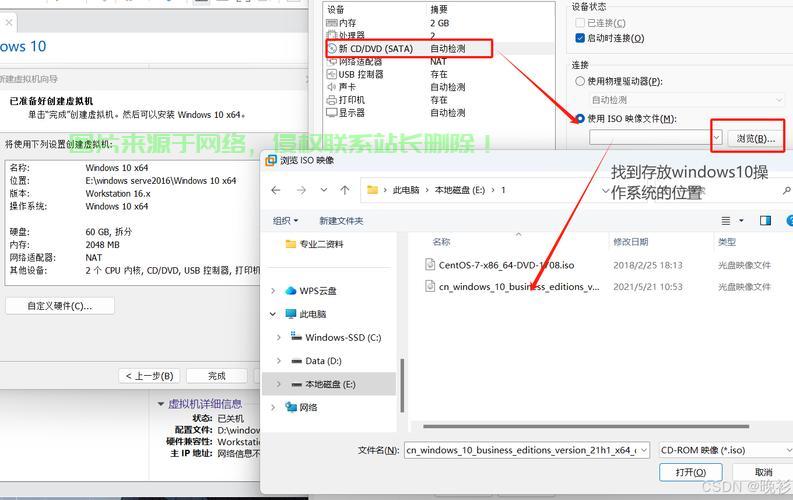The height and width of the screenshot is (500, 793).
Task: Open recent locations chevron in file dialog
Action: pos(324,190)
